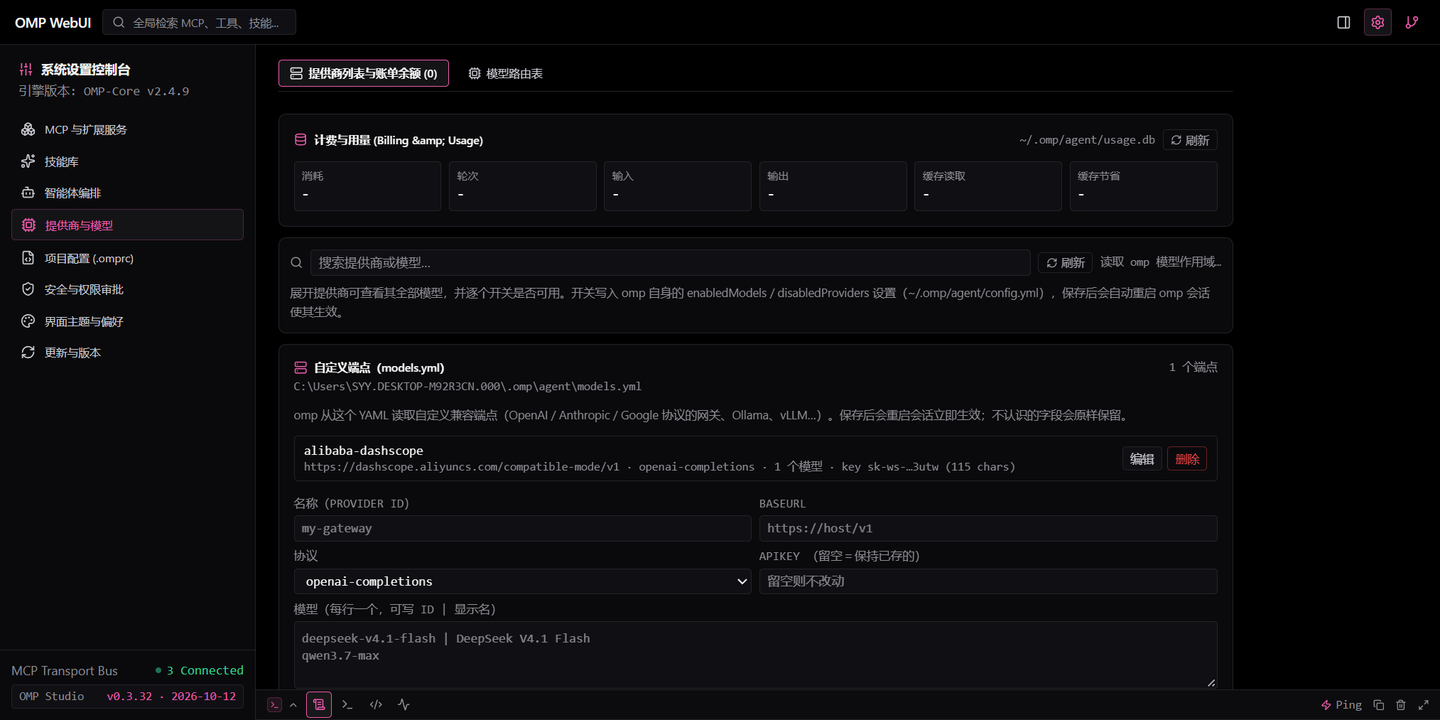Clear output with the trash icon
The height and width of the screenshot is (720, 1440).
tap(1401, 705)
